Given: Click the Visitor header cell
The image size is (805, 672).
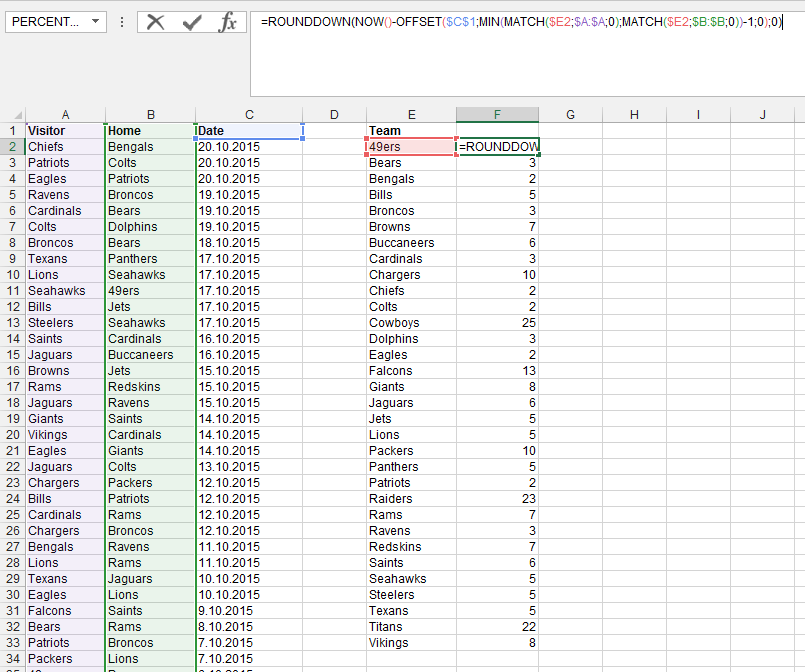Looking at the screenshot, I should click(x=65, y=131).
